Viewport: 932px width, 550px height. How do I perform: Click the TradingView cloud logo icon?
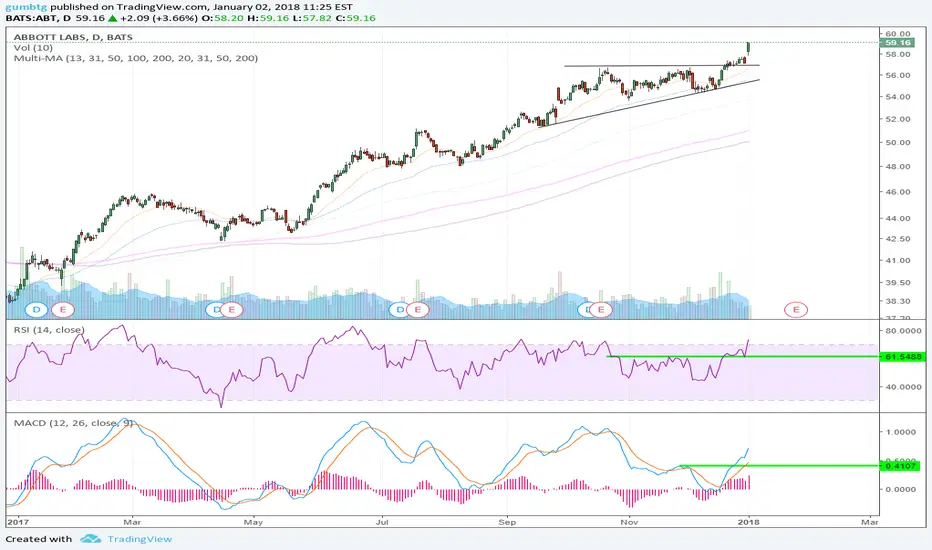[91, 539]
